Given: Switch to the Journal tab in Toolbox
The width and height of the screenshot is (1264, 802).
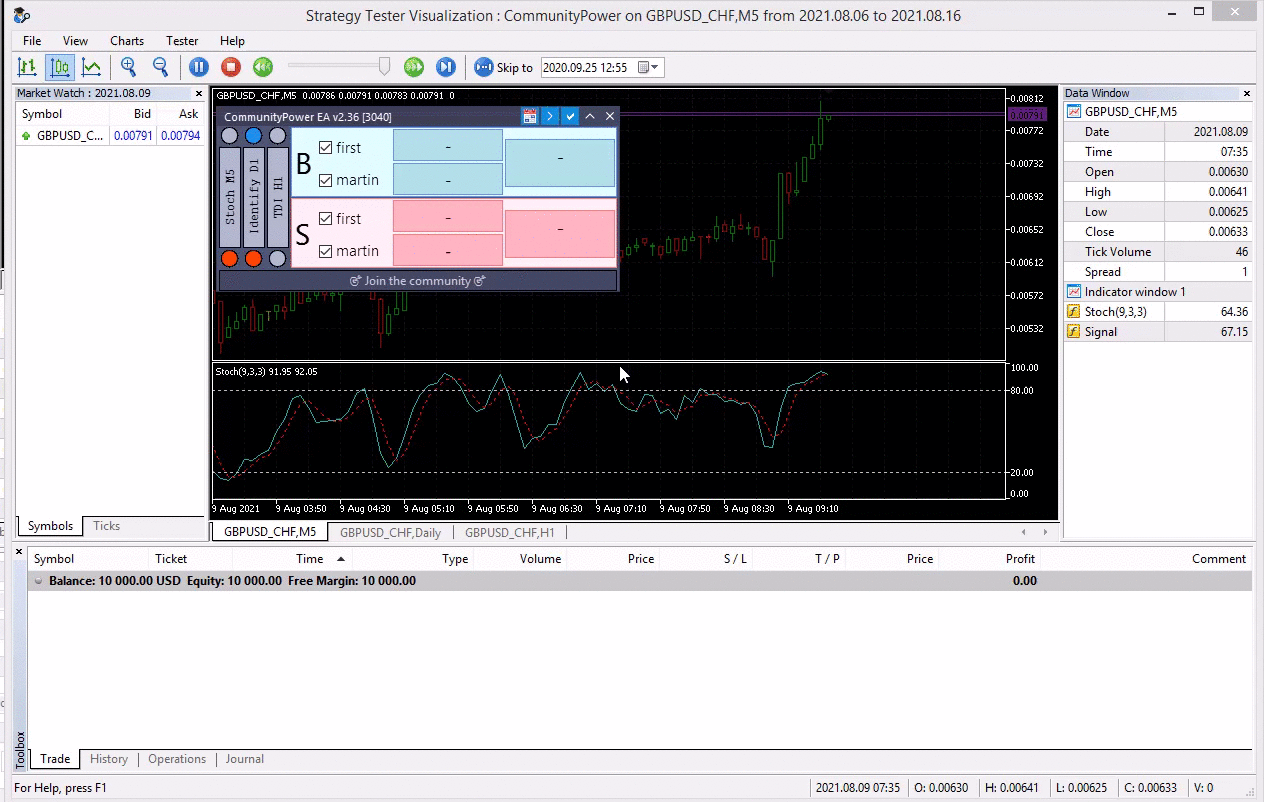Looking at the screenshot, I should (x=245, y=759).
